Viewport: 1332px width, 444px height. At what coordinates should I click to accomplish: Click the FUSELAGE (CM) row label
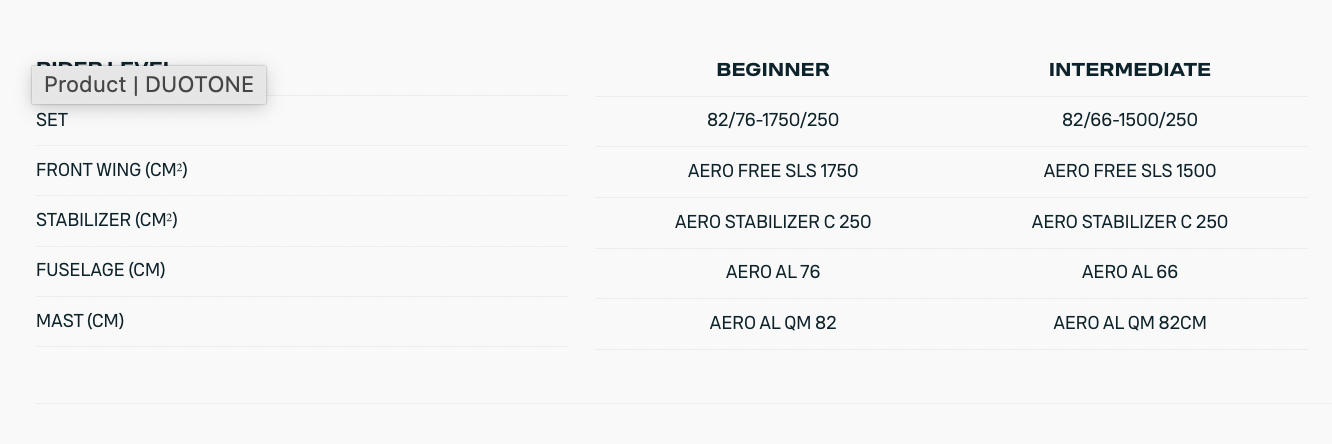pyautogui.click(x=100, y=270)
